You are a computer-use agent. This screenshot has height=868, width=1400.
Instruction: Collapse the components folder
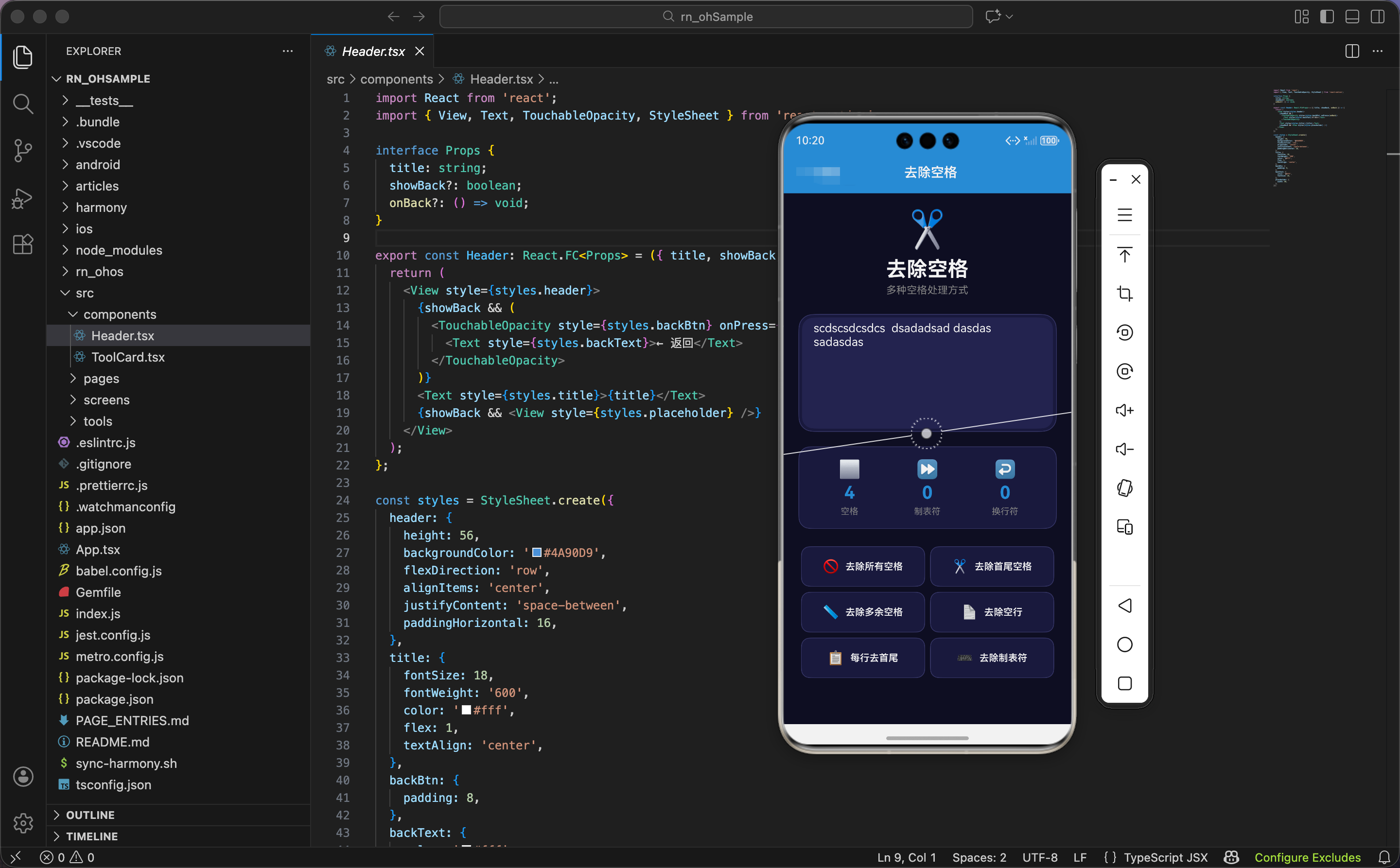point(120,314)
